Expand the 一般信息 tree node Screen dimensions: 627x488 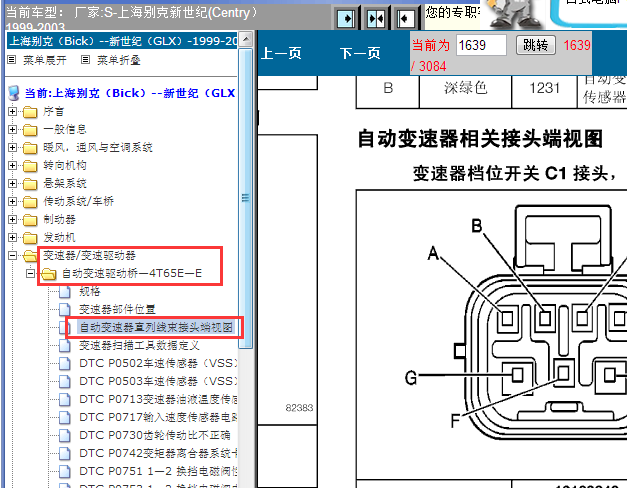[12, 130]
